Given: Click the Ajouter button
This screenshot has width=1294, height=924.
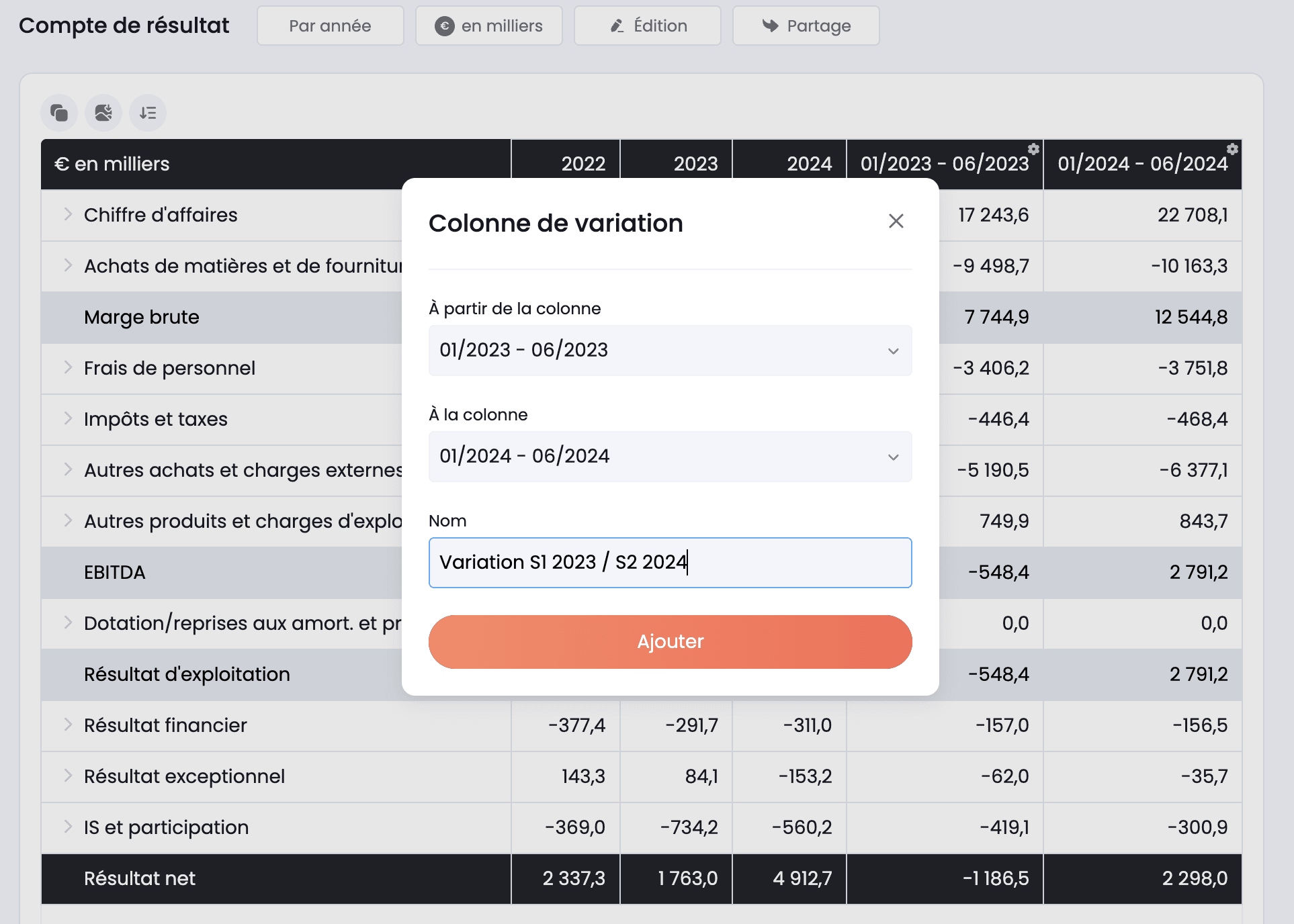Looking at the screenshot, I should tap(671, 642).
